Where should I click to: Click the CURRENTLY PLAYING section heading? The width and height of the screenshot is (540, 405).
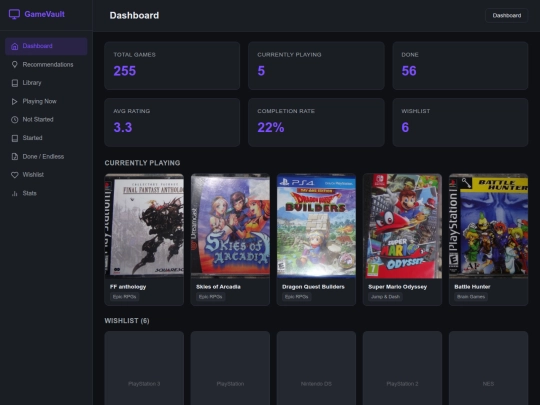pos(142,163)
